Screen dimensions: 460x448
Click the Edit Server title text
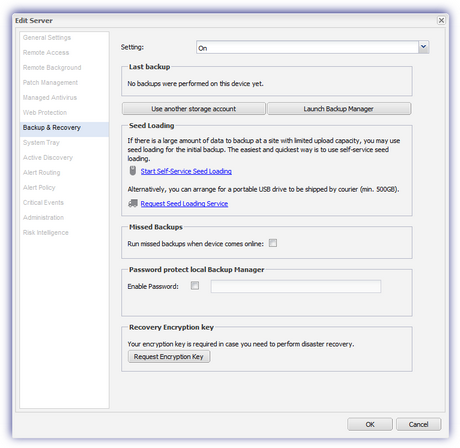click(34, 21)
